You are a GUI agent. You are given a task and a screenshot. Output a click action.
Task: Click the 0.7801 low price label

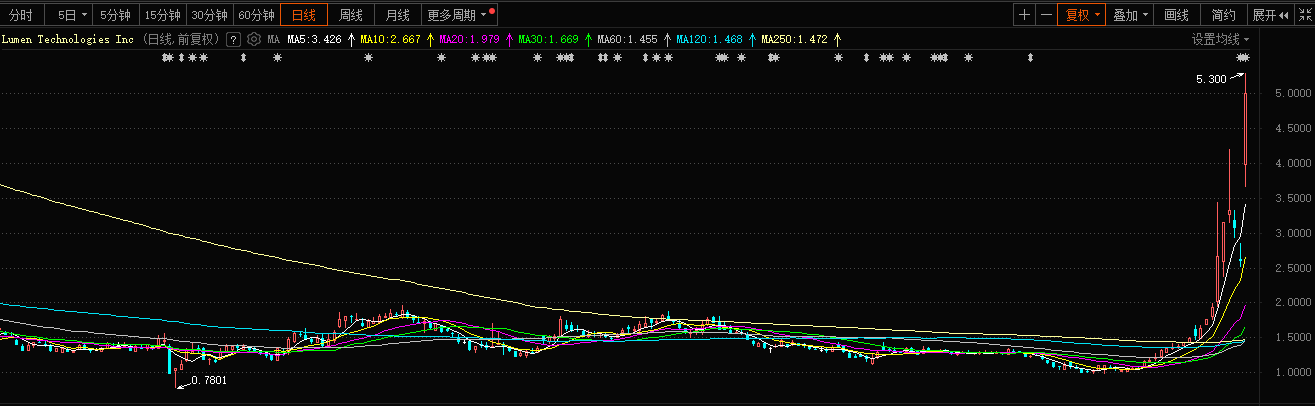click(x=208, y=381)
